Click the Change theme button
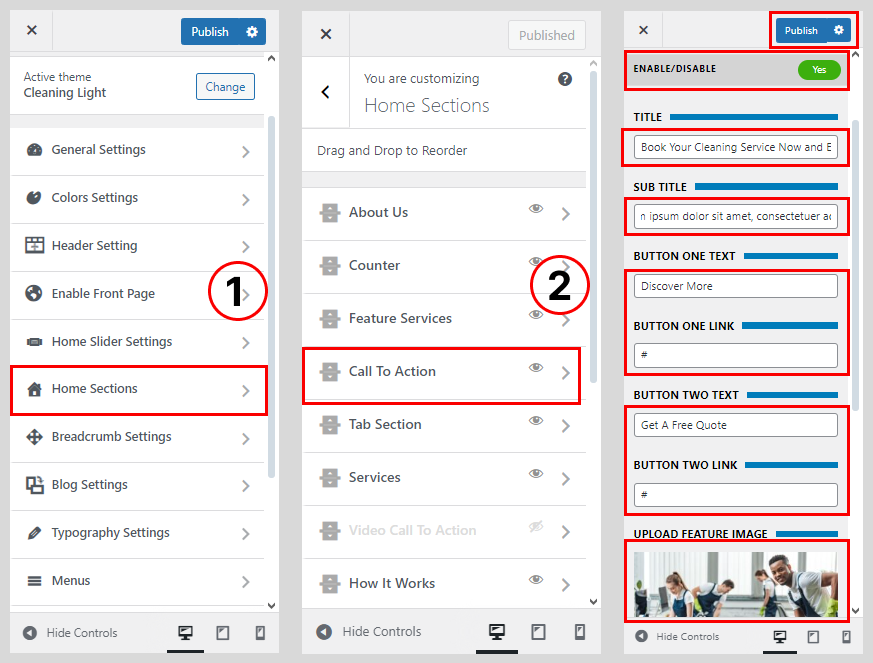Viewport: 873px width, 663px height. [x=225, y=87]
